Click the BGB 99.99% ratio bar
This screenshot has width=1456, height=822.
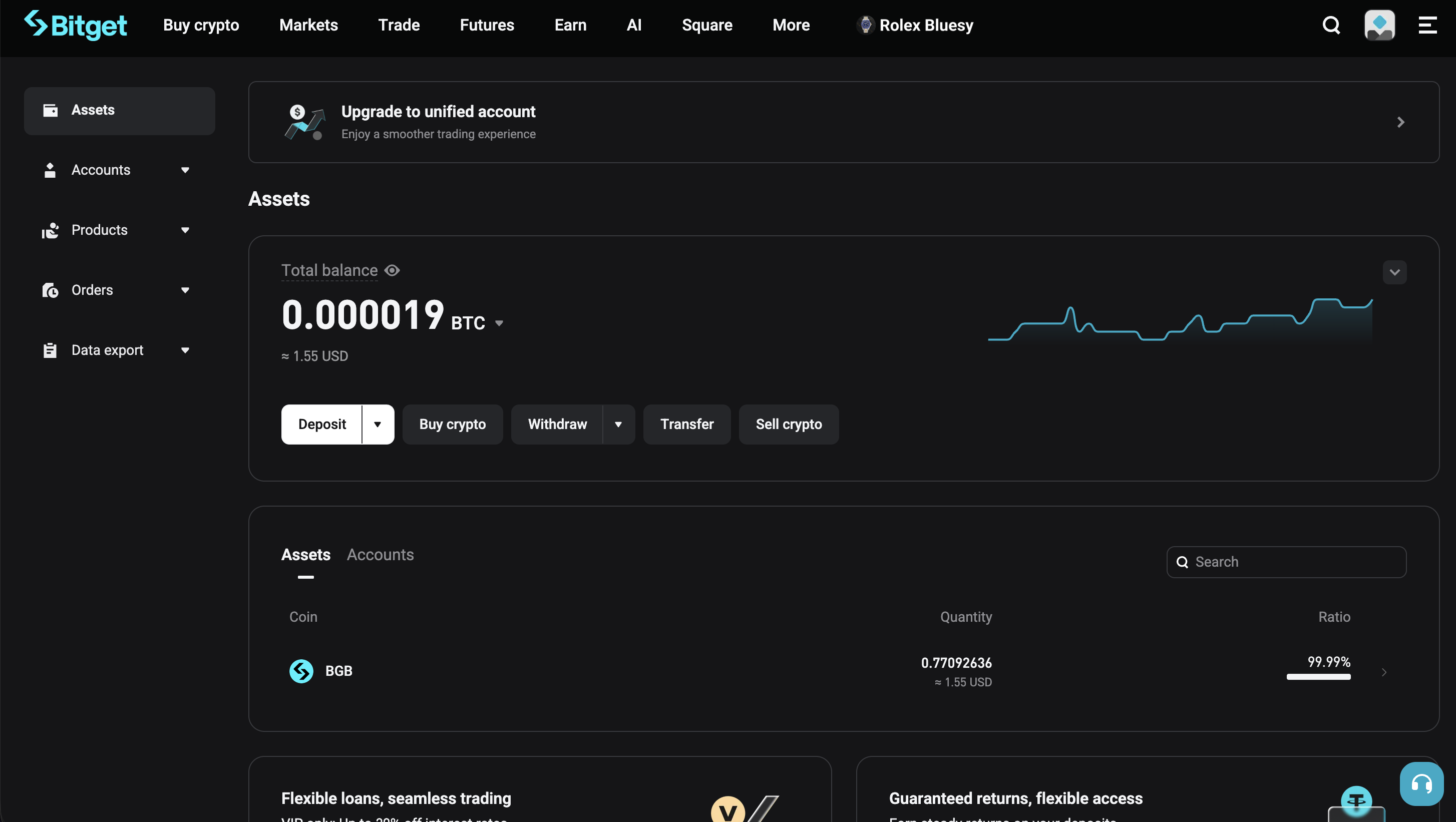(x=1319, y=677)
